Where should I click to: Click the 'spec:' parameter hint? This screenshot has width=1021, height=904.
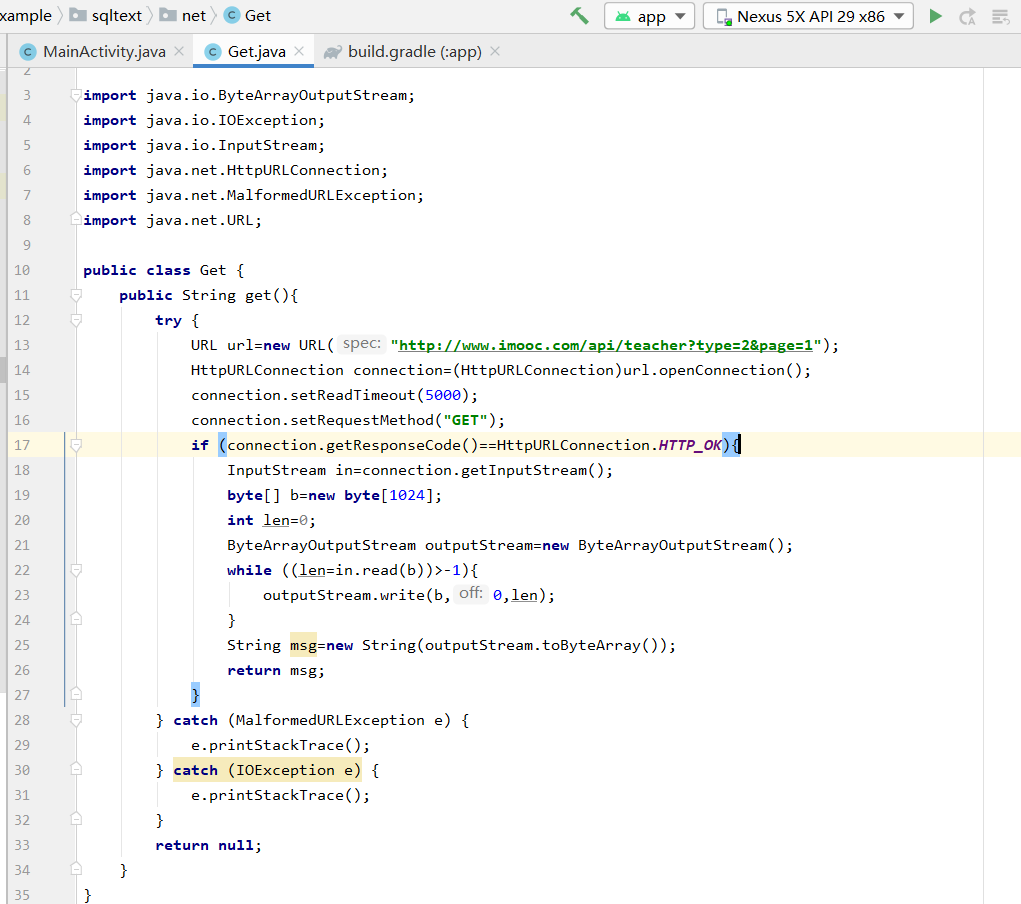pos(362,344)
